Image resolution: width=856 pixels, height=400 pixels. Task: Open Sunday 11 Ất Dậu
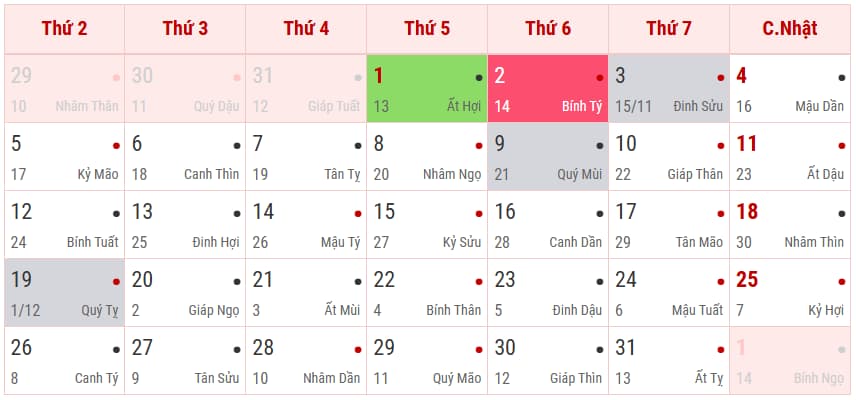(x=790, y=157)
